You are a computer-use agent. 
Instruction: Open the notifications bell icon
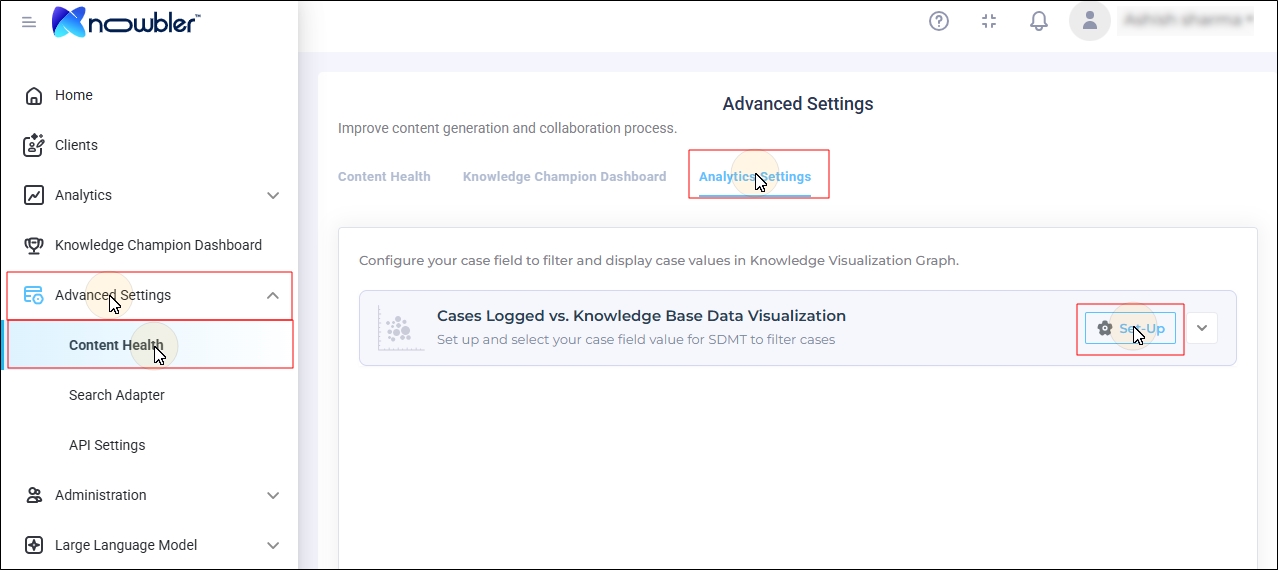(x=1039, y=21)
